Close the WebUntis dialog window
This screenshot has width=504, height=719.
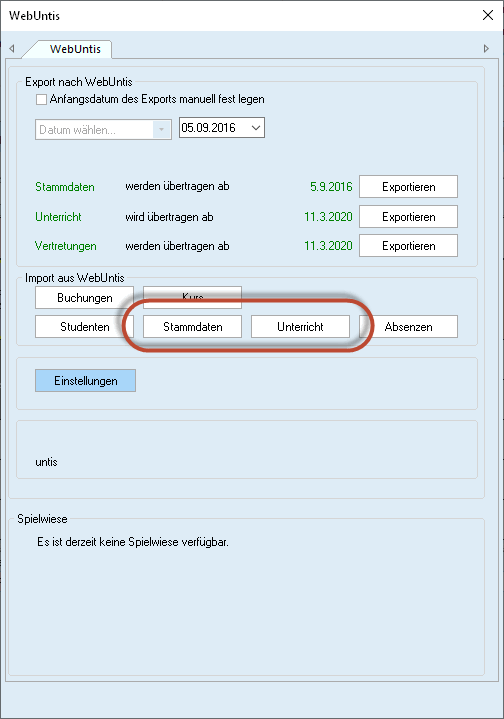tap(488, 15)
